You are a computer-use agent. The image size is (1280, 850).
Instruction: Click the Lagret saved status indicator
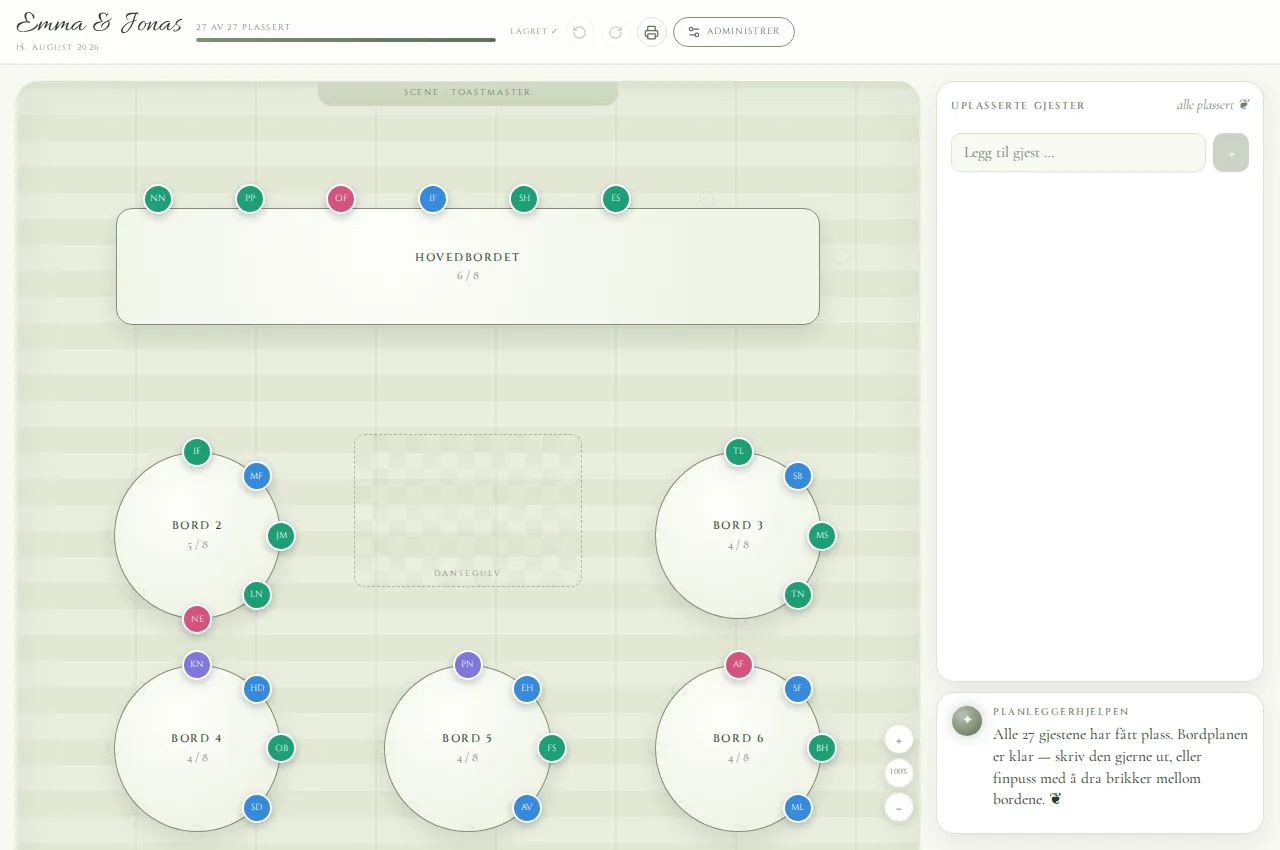(x=534, y=32)
